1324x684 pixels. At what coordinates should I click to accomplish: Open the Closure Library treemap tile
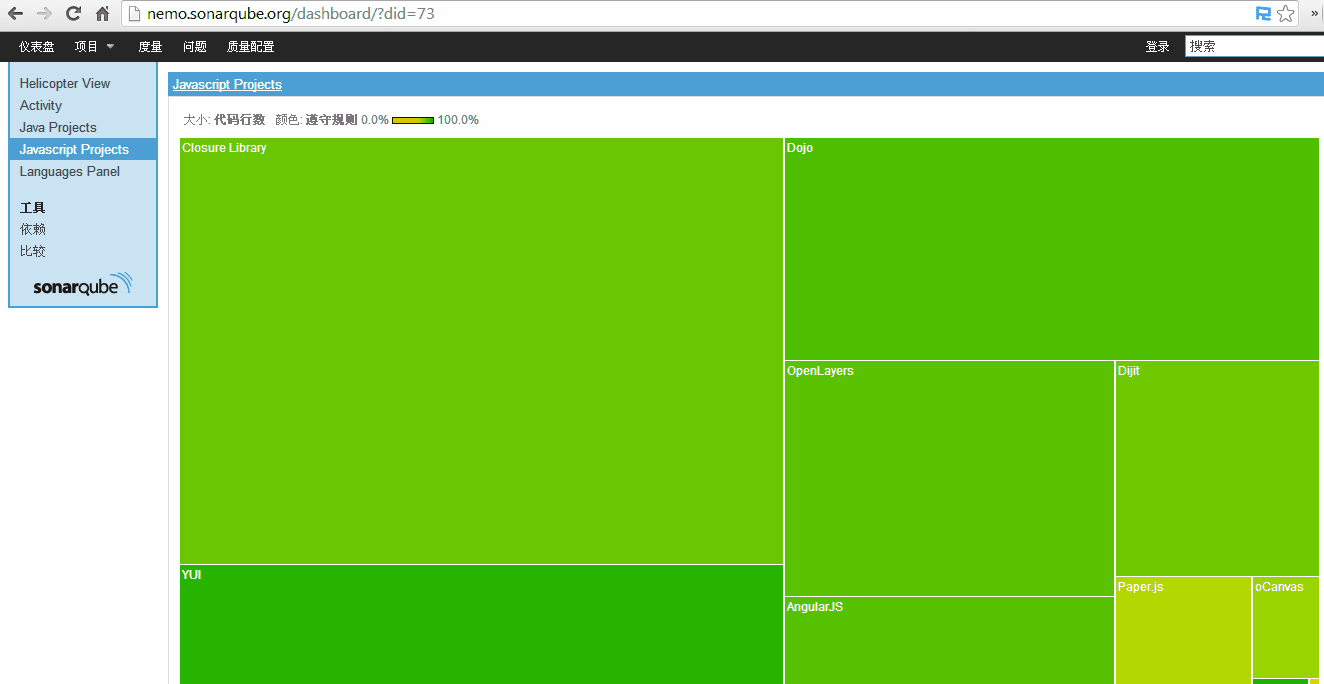click(481, 350)
